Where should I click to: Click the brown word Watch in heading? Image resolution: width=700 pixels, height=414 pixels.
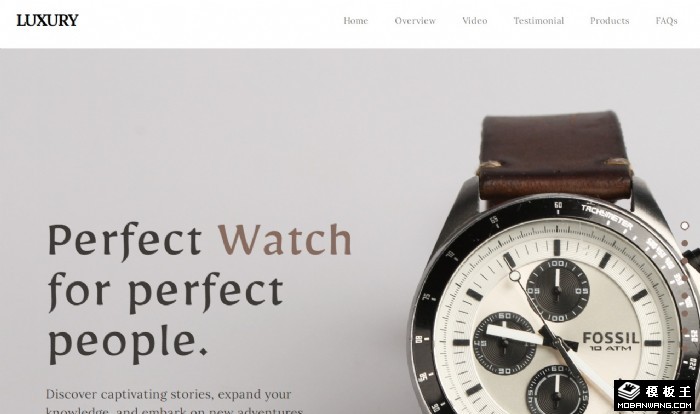[x=285, y=240]
